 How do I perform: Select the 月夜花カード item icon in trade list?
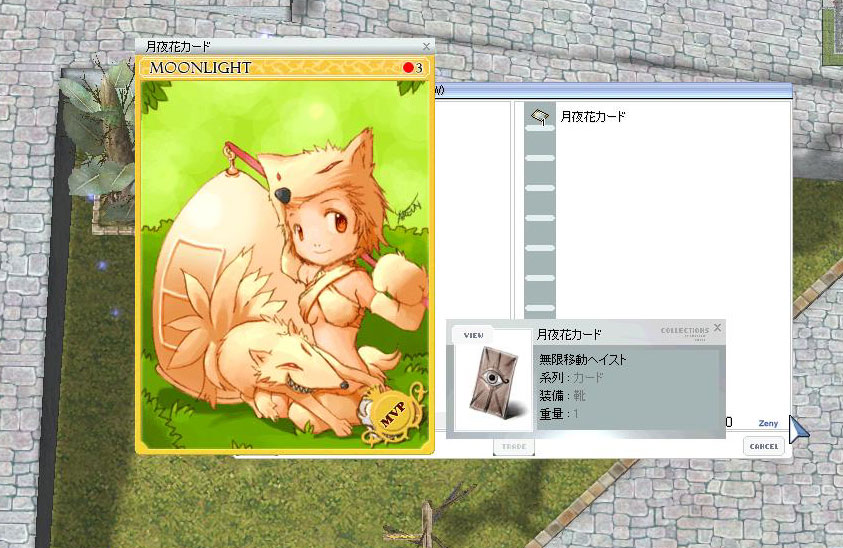(539, 116)
